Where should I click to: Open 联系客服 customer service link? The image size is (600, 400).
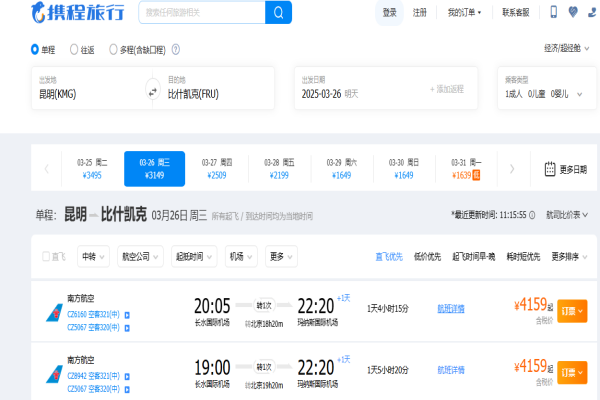click(516, 13)
